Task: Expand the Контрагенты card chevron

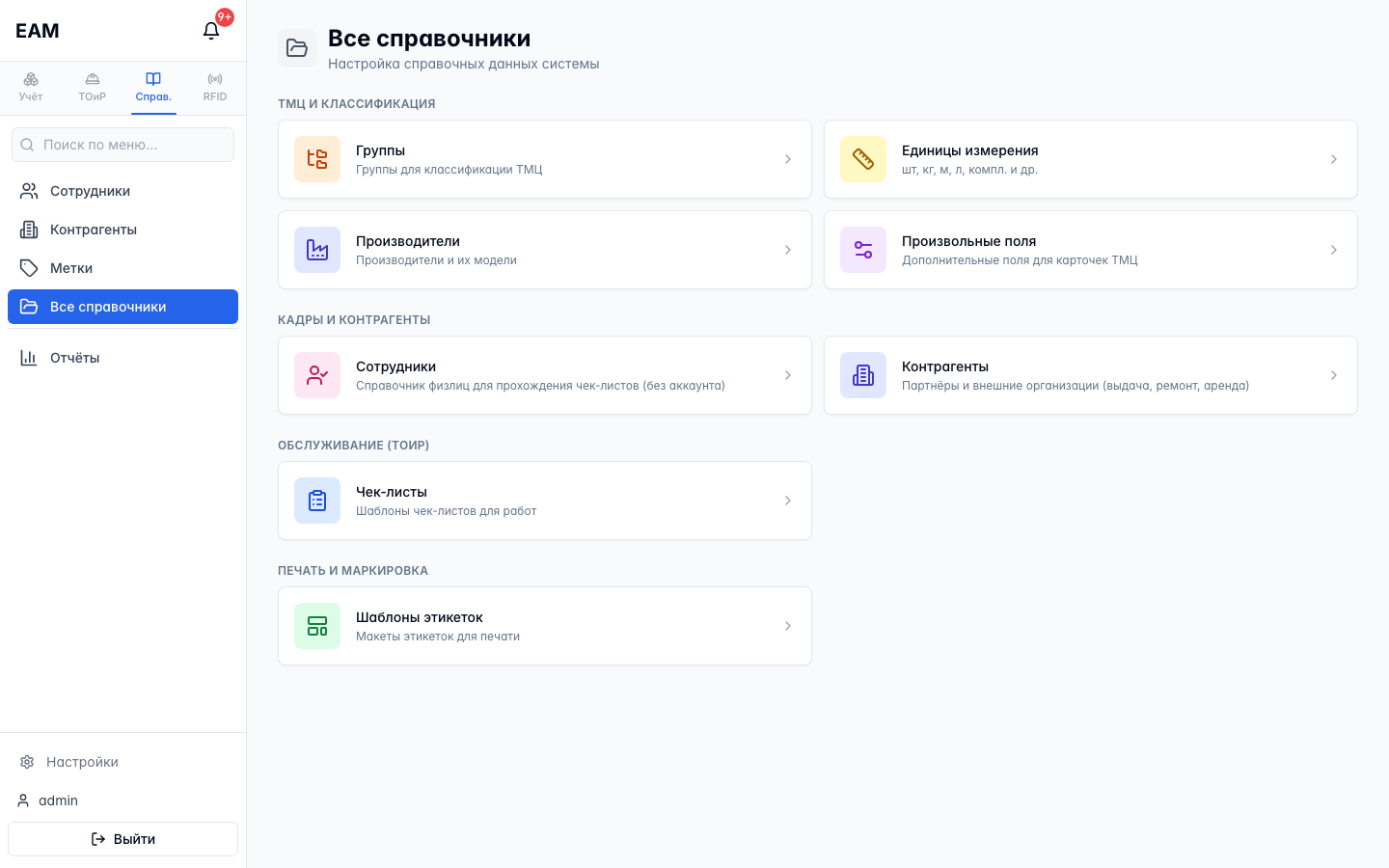Action: [1334, 375]
